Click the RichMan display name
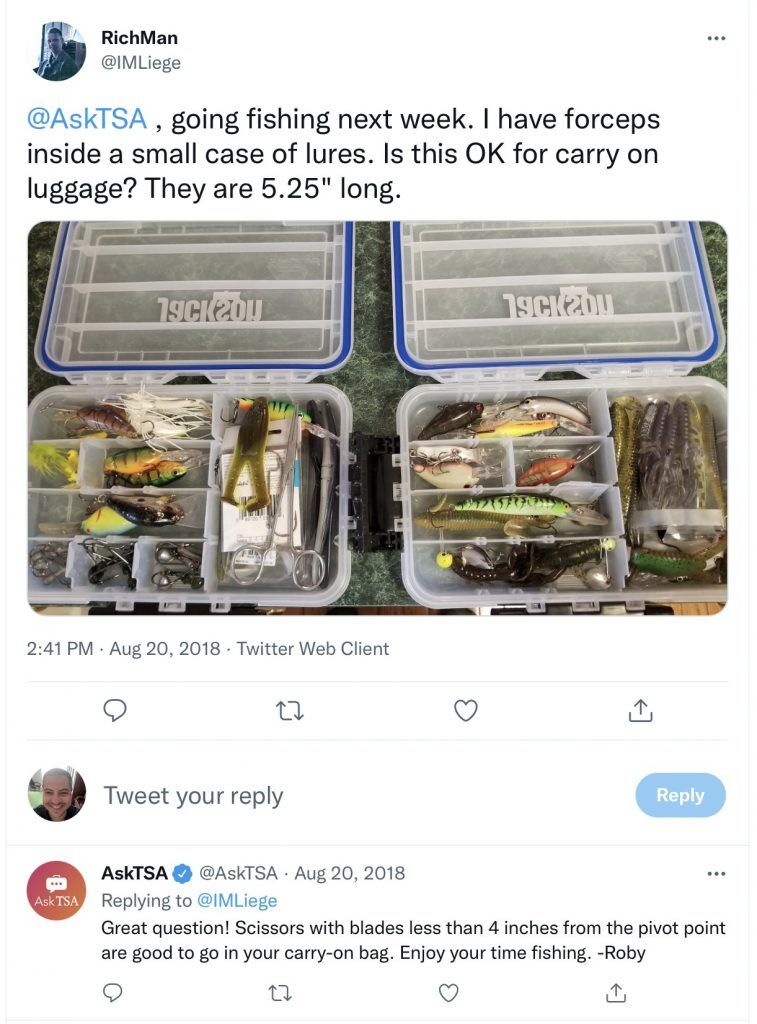 pyautogui.click(x=139, y=38)
